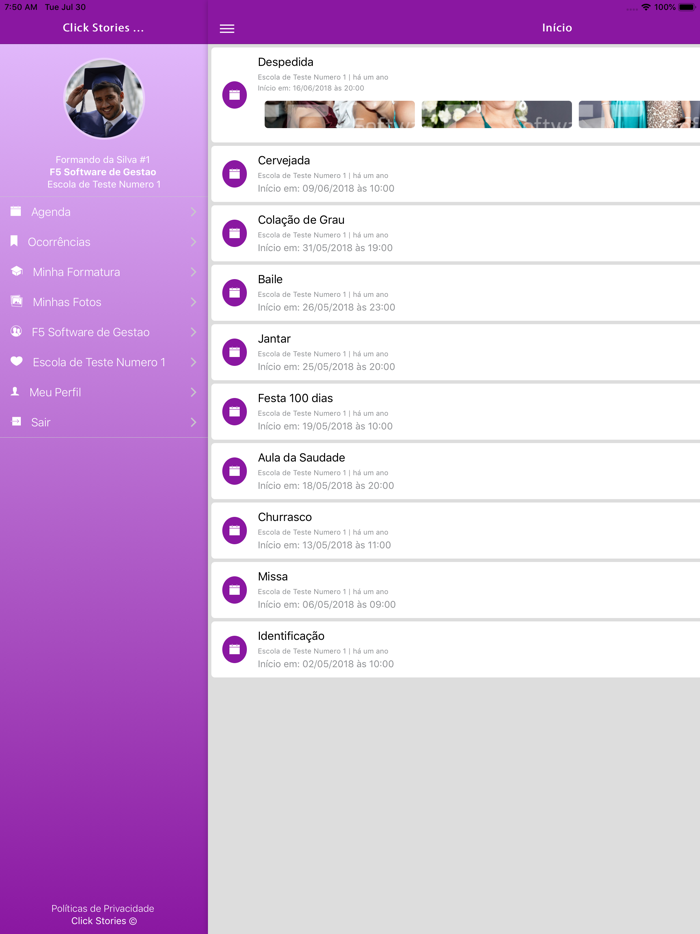Click the Identificação event calendar icon
Viewport: 700px width, 934px height.
(235, 649)
